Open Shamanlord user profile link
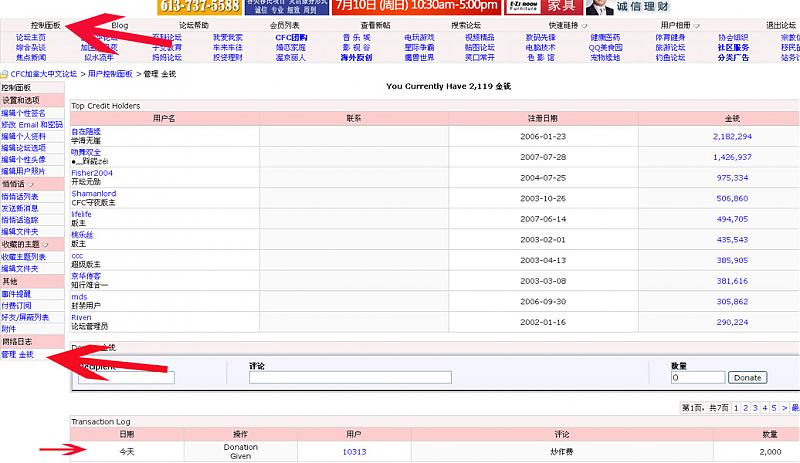The height and width of the screenshot is (463, 800). 93,193
